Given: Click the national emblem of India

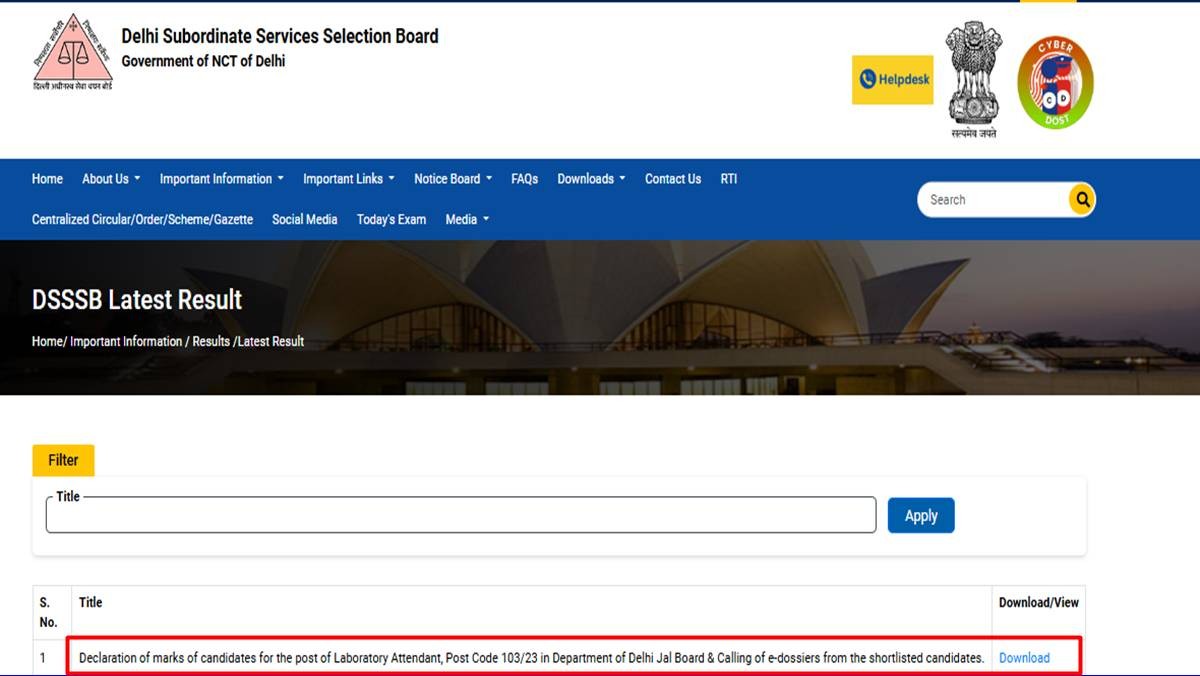Looking at the screenshot, I should pos(971,78).
